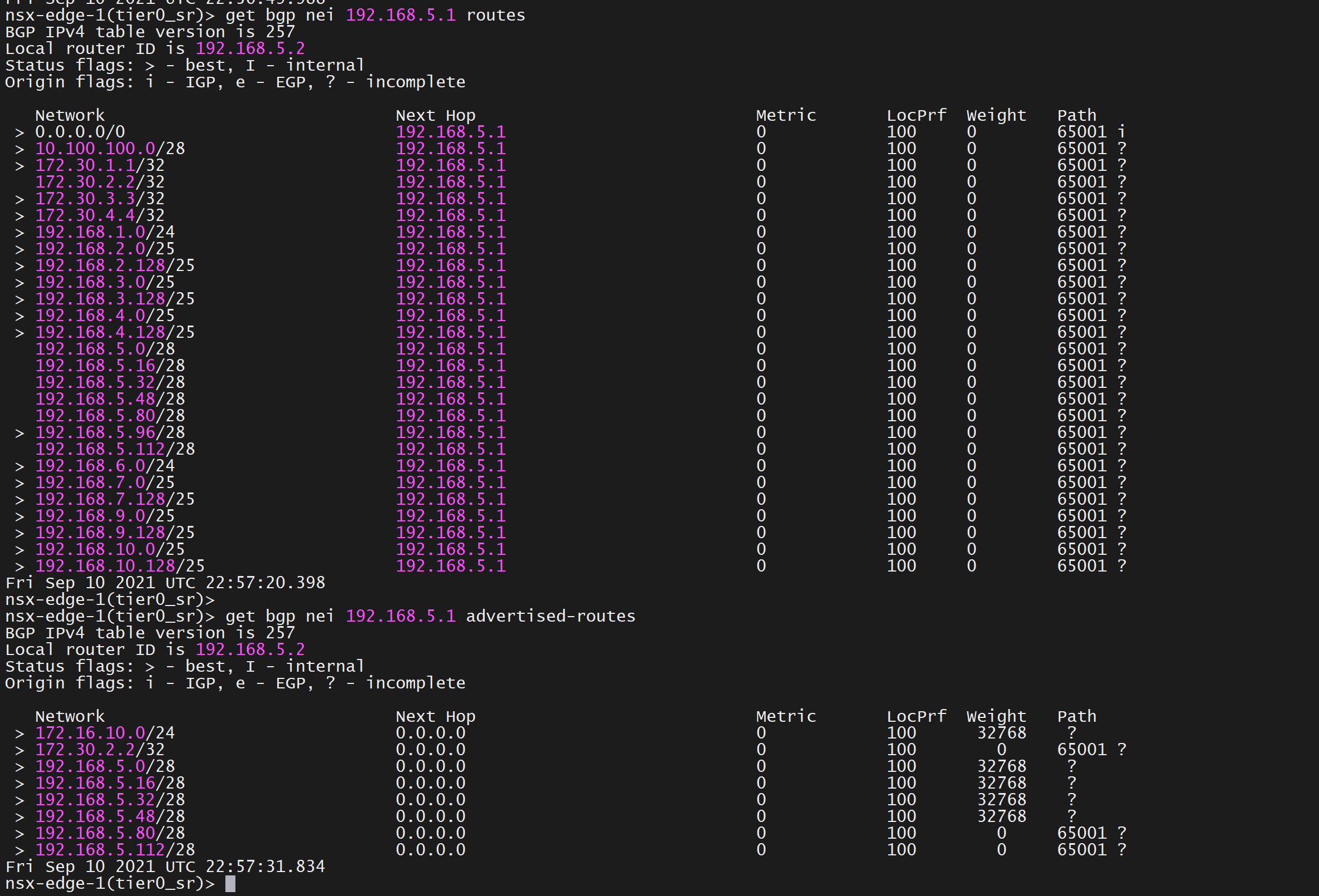Screen dimensions: 1319x896
Task: Click the 172.30.2.2/32 entry in the first routes table
Action: pyautogui.click(x=100, y=182)
